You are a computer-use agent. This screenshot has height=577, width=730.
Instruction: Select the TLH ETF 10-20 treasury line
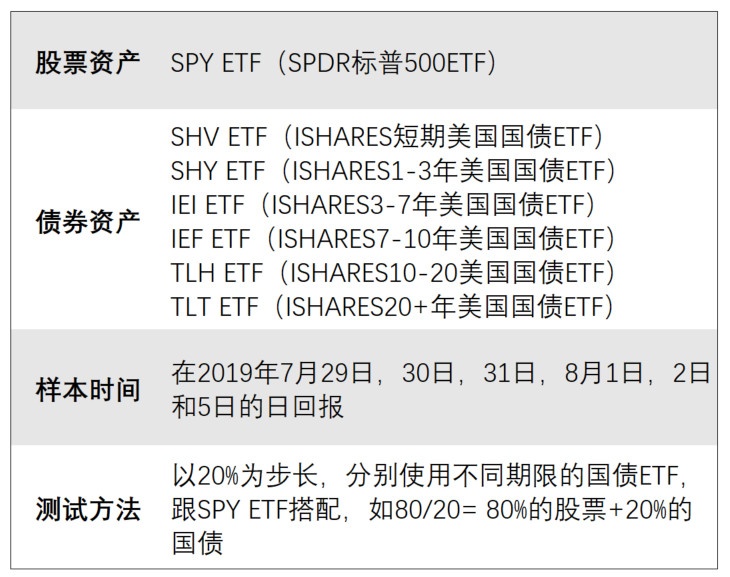pyautogui.click(x=393, y=273)
